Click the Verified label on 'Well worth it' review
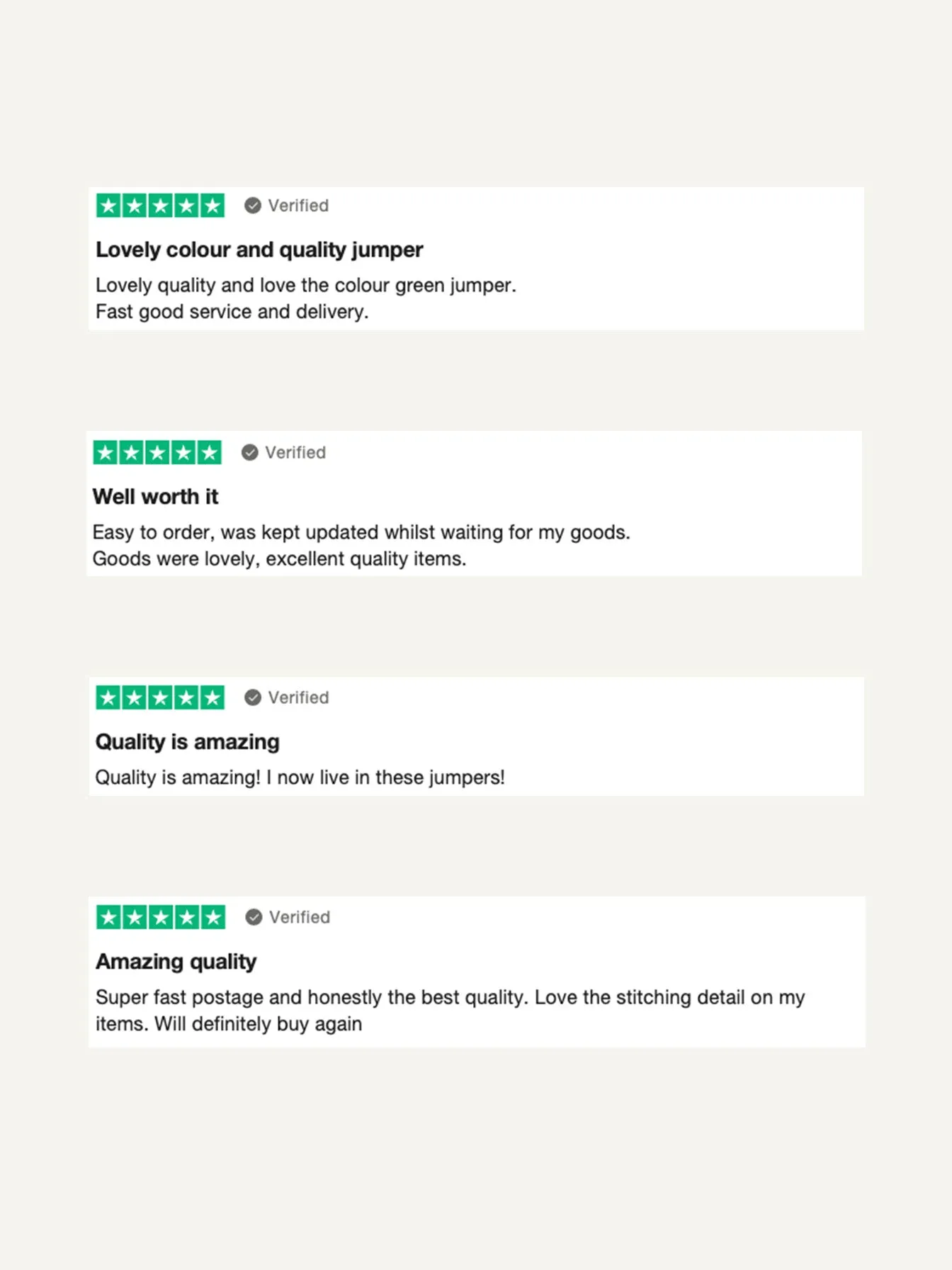The width and height of the screenshot is (952, 1270). point(295,452)
